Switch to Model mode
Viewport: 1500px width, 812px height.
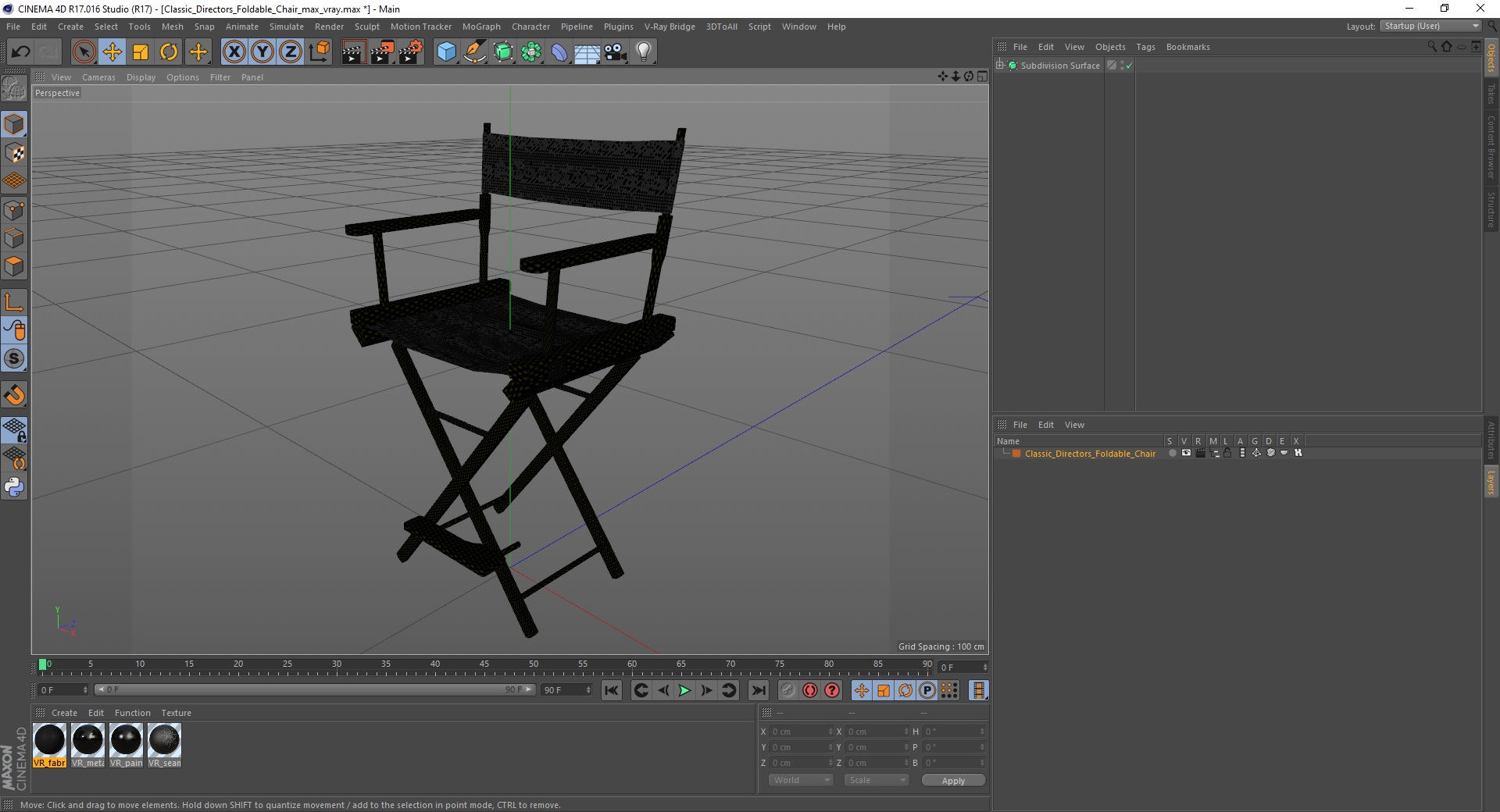pos(14,124)
